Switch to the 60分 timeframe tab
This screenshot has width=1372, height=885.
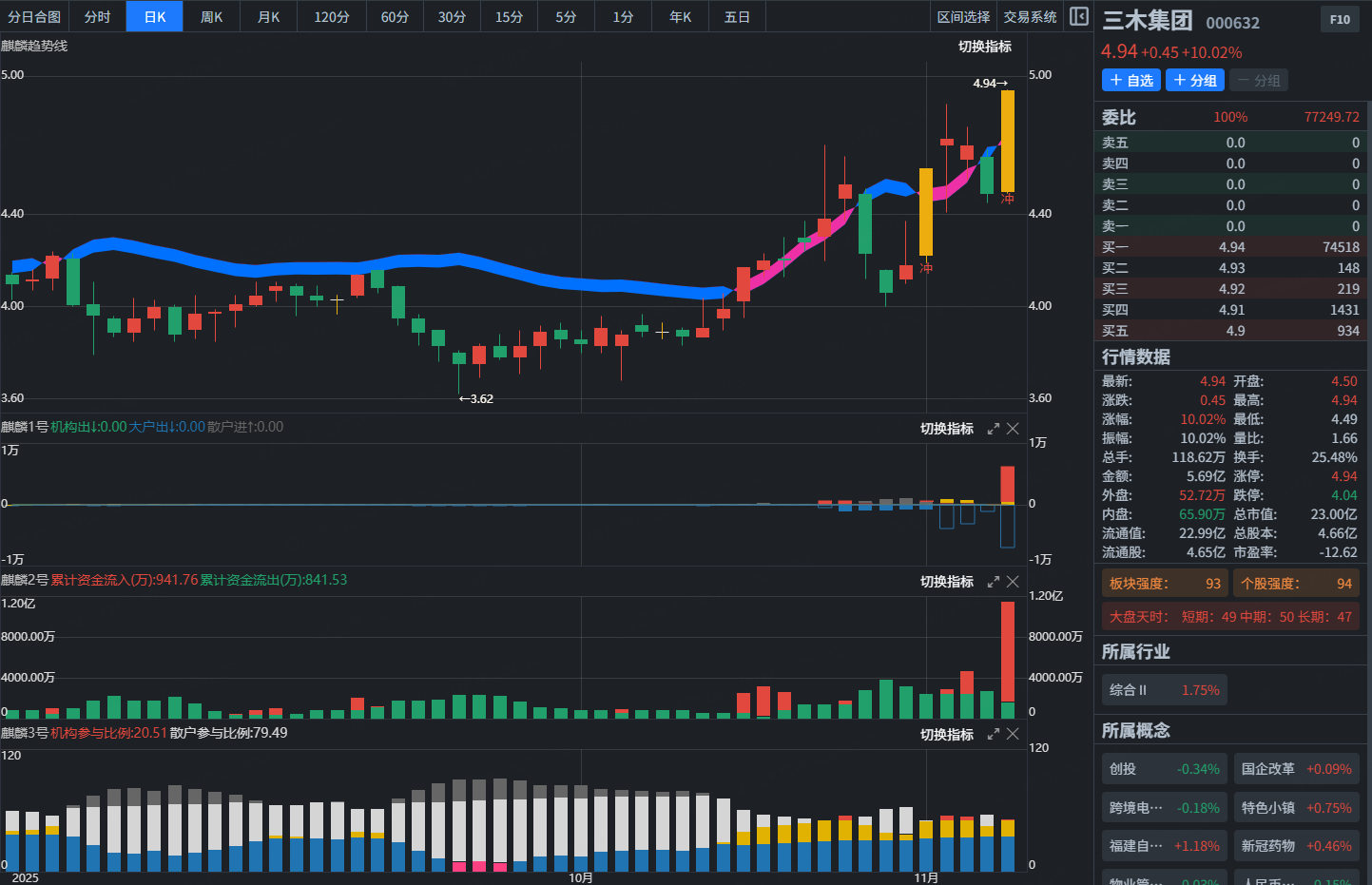point(395,17)
